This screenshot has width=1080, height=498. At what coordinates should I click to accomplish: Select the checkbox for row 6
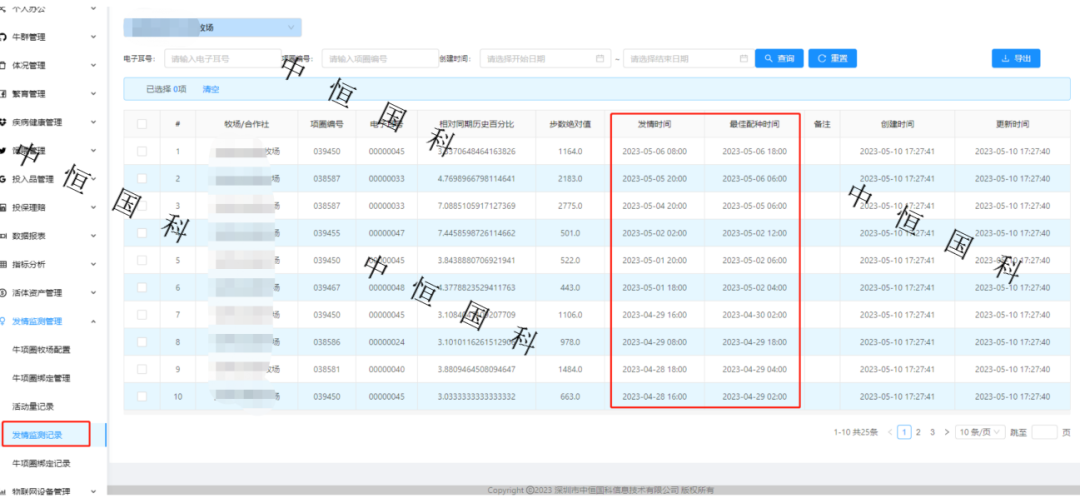pyautogui.click(x=141, y=288)
